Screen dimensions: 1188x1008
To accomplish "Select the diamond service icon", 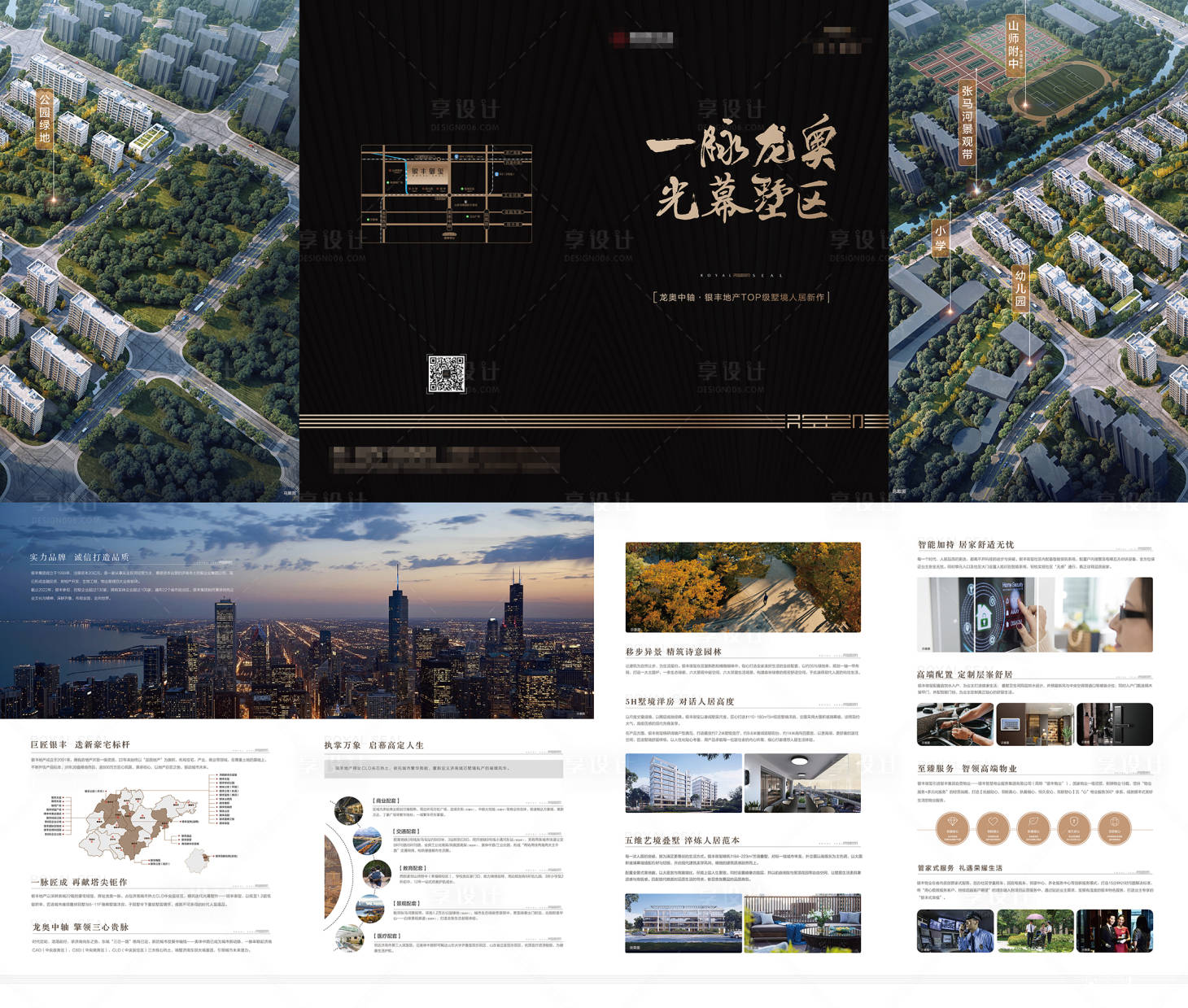I will 954,823.
